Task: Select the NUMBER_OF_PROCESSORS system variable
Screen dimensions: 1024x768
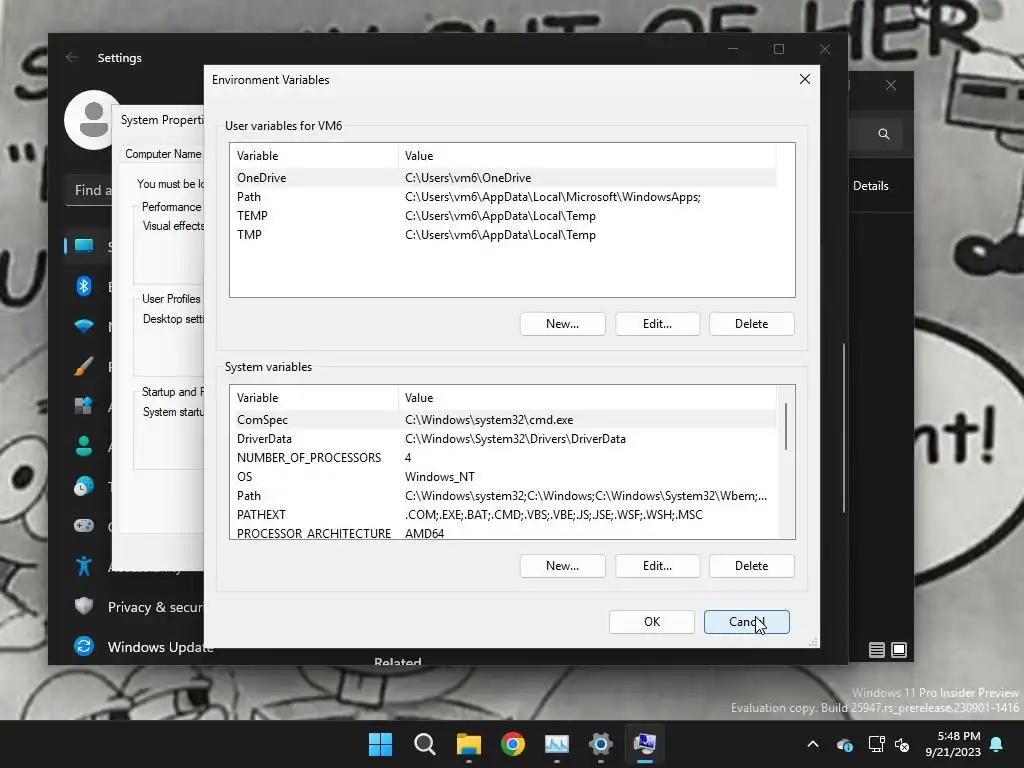Action: (504, 458)
